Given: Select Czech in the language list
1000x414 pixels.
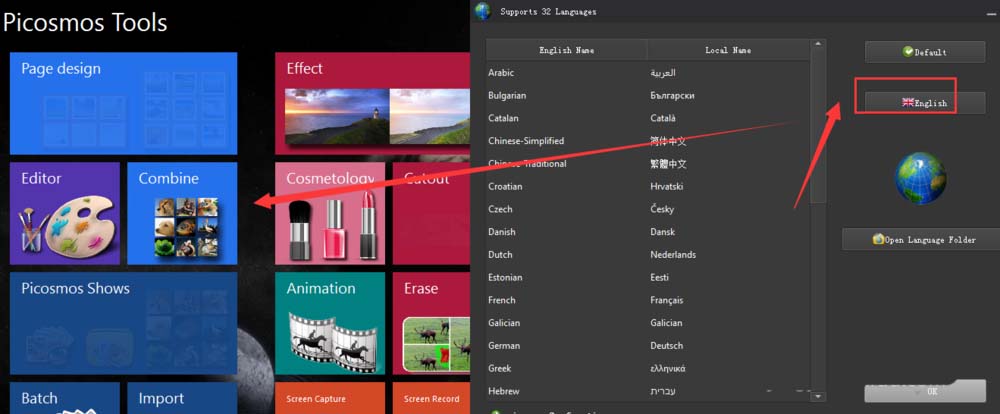Looking at the screenshot, I should [x=648, y=209].
